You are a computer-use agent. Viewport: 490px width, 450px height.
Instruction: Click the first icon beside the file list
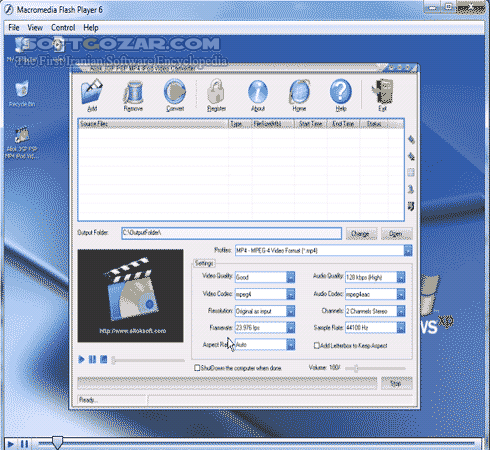pyautogui.click(x=411, y=140)
